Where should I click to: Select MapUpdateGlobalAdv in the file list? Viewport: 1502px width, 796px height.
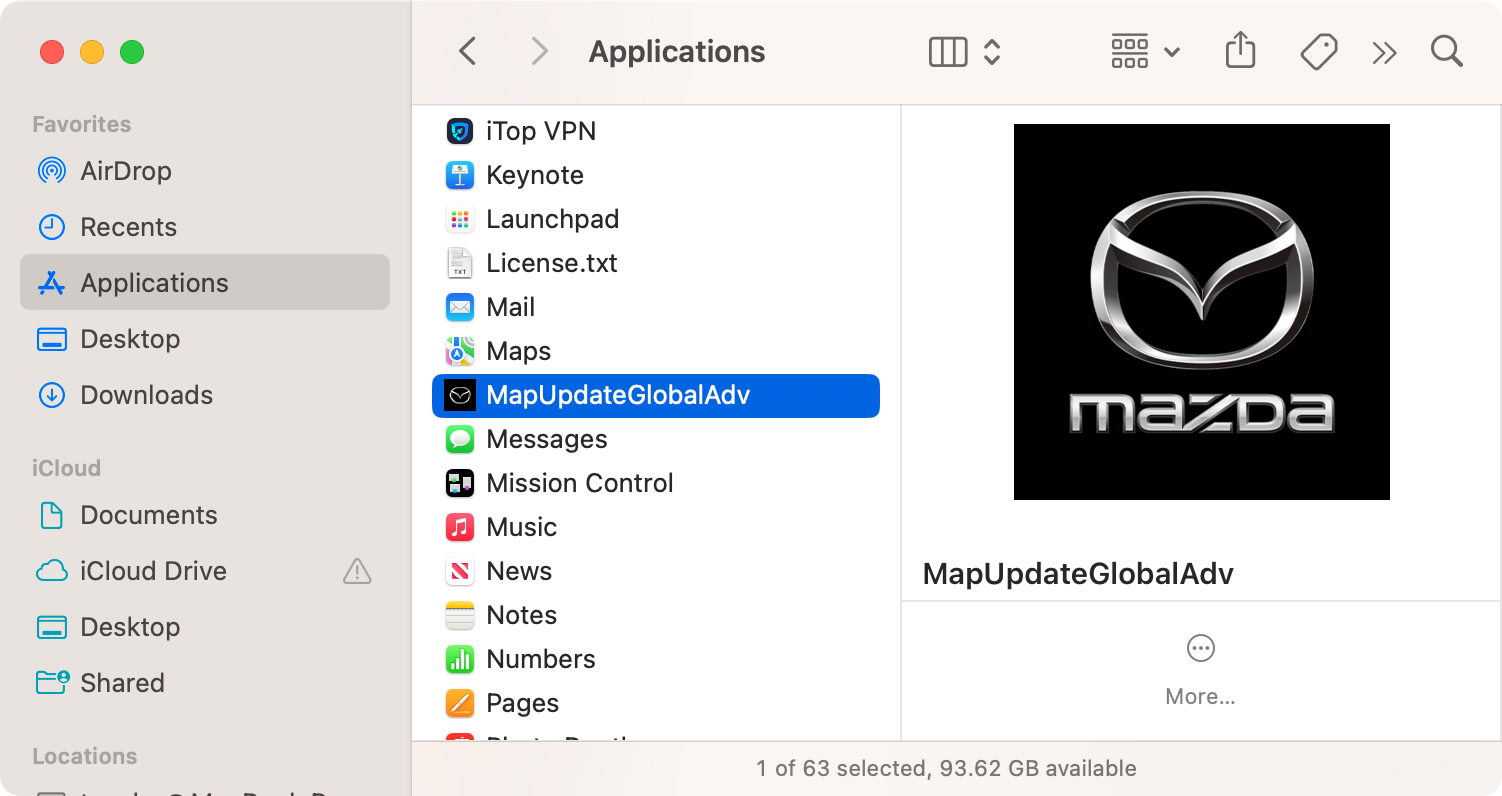[x=656, y=395]
